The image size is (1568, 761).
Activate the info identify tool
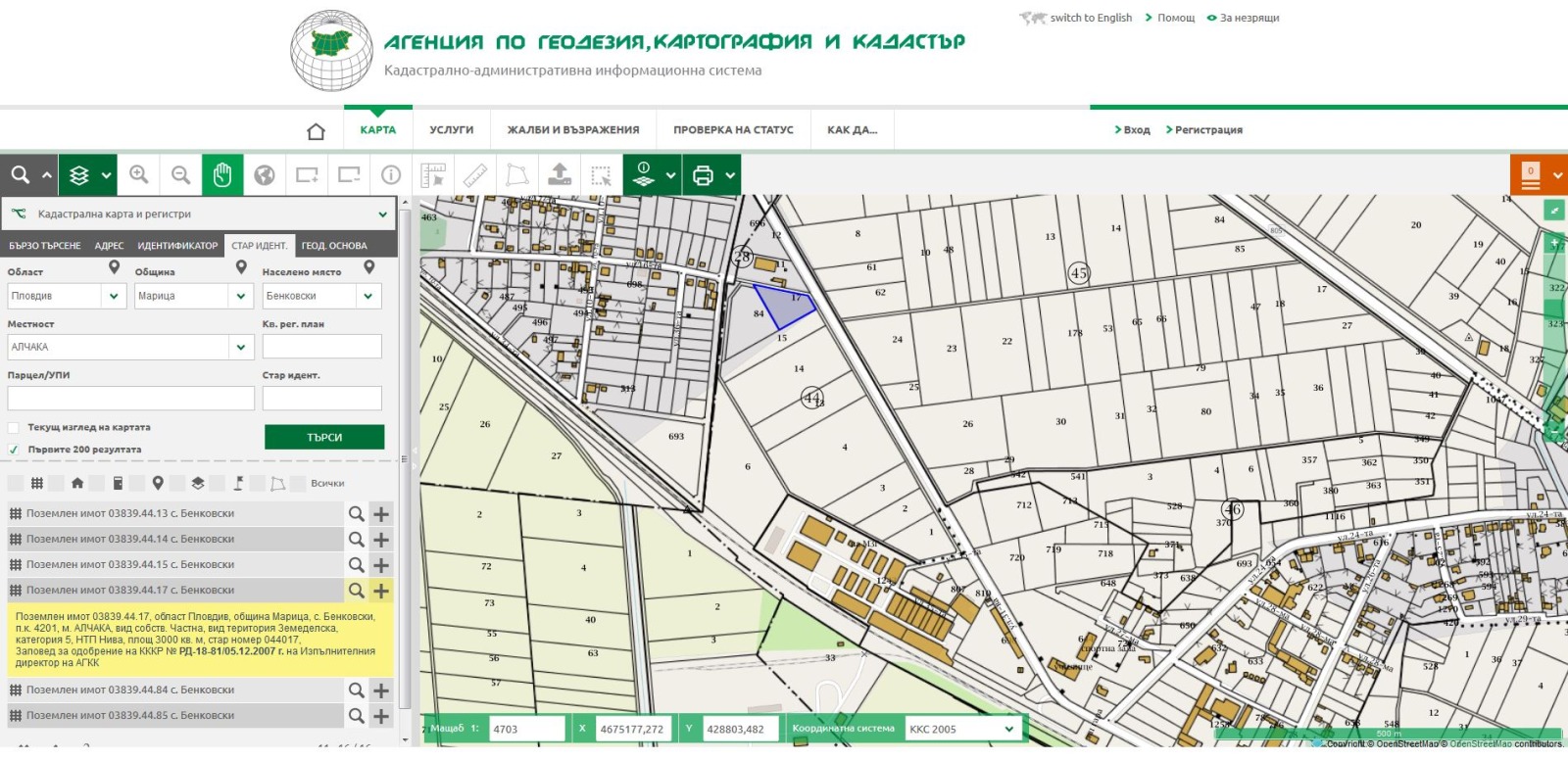point(391,175)
